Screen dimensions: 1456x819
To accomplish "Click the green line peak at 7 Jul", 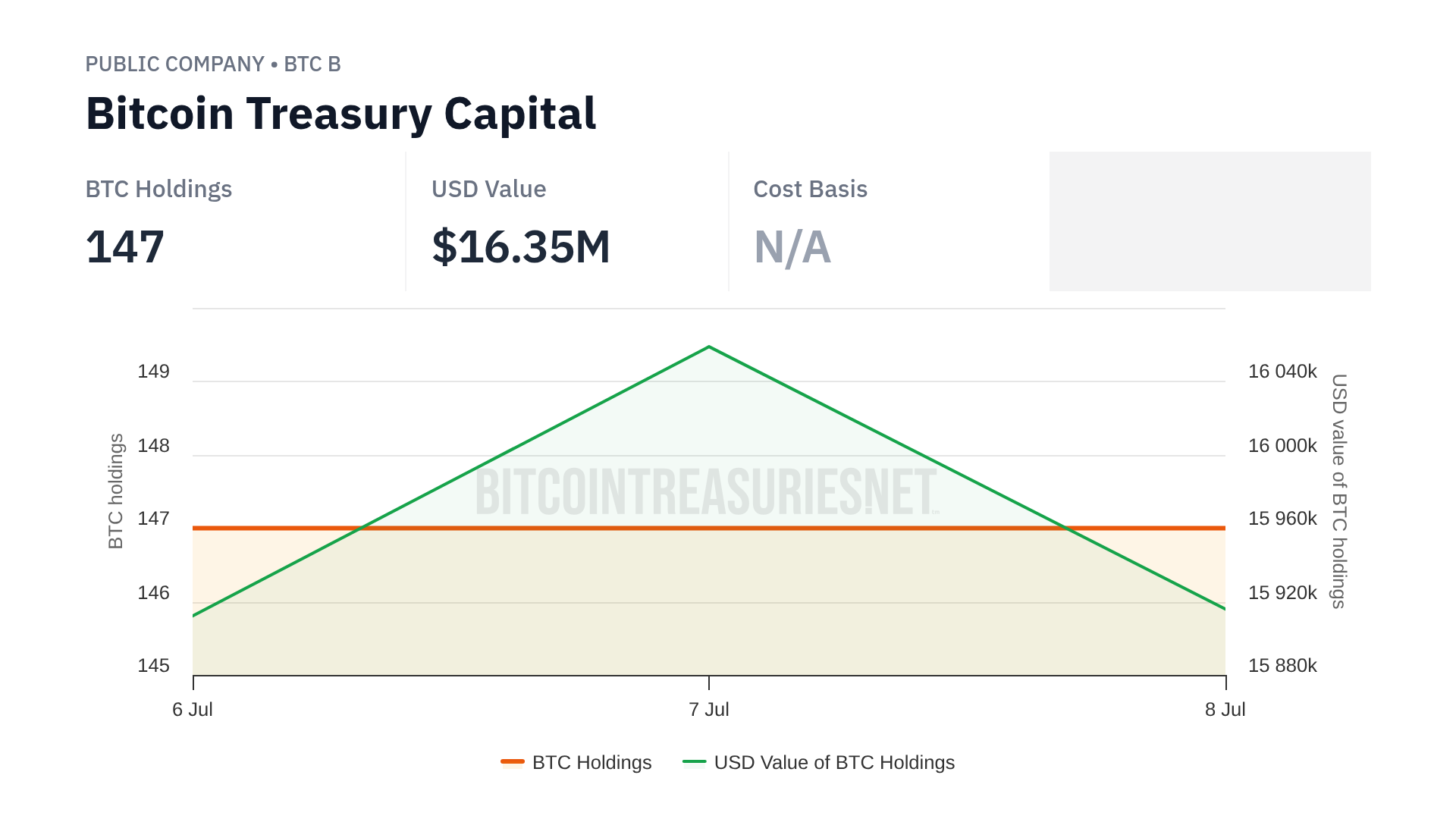I will coord(709,347).
